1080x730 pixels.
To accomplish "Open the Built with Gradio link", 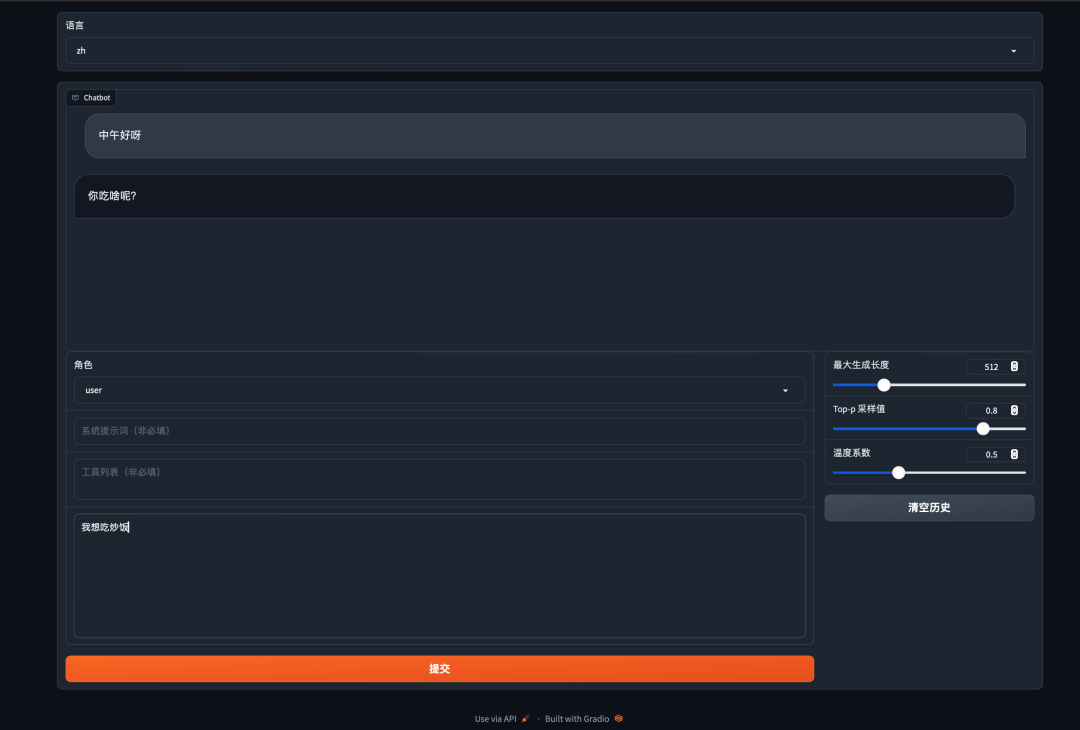I will click(577, 719).
